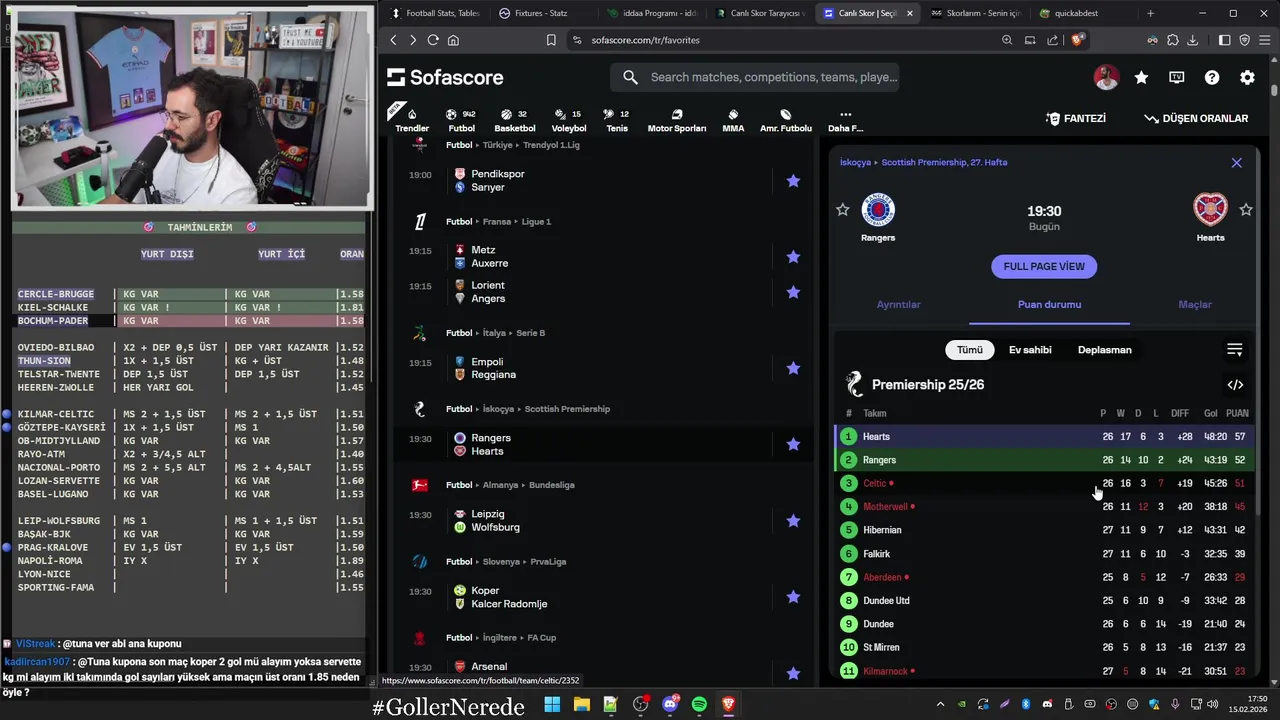
Task: Open the Celtic team row in standings
Action: tap(1046, 483)
